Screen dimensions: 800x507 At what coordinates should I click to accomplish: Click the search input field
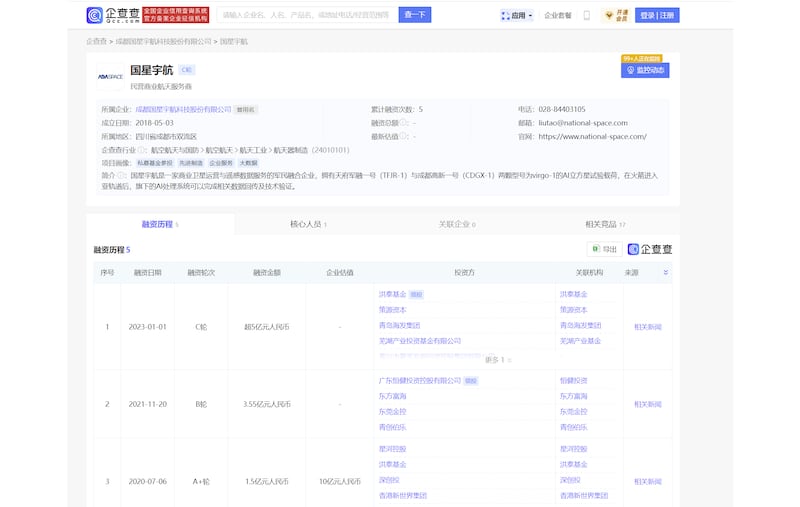(x=305, y=15)
